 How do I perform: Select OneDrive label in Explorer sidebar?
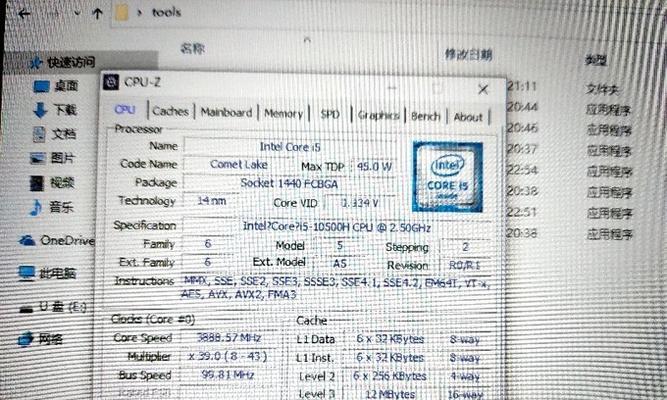67,241
